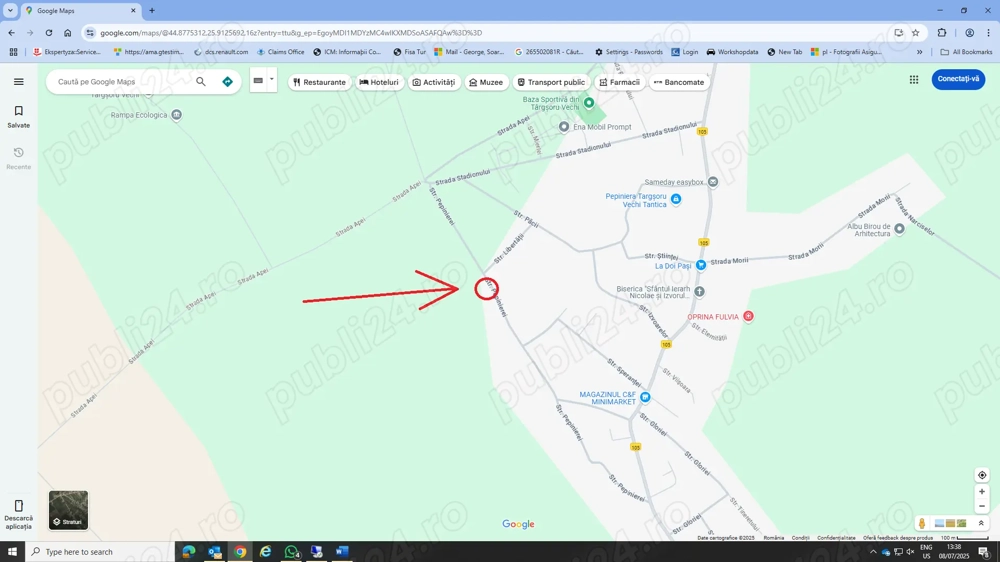Screen dimensions: 1000x562
Task: Zoom in the map with plus button
Action: click(982, 492)
